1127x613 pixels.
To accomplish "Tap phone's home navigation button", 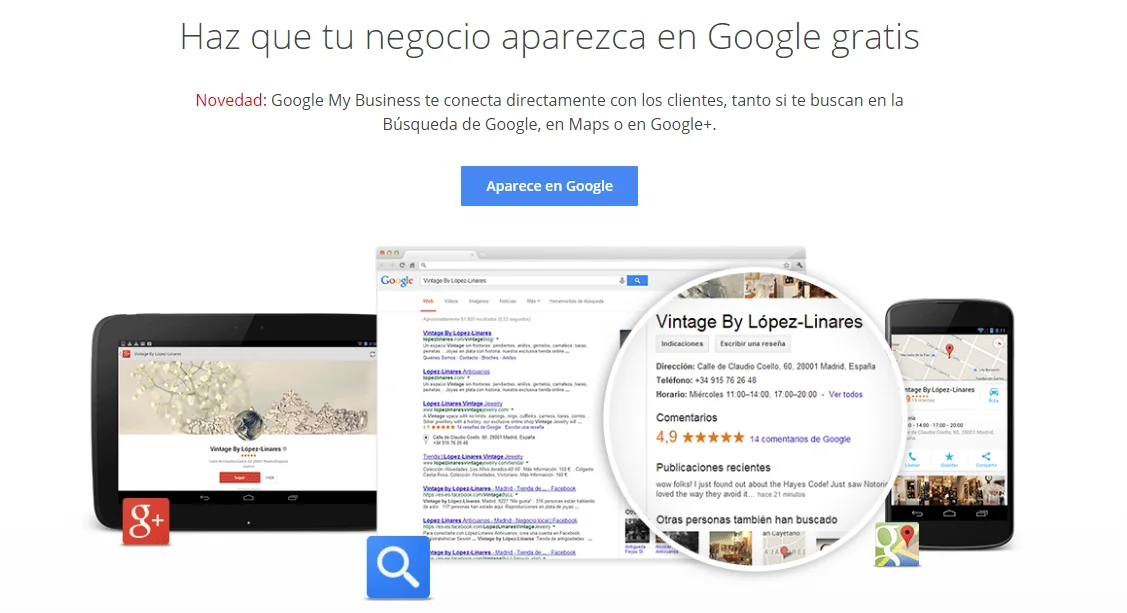I will [949, 514].
